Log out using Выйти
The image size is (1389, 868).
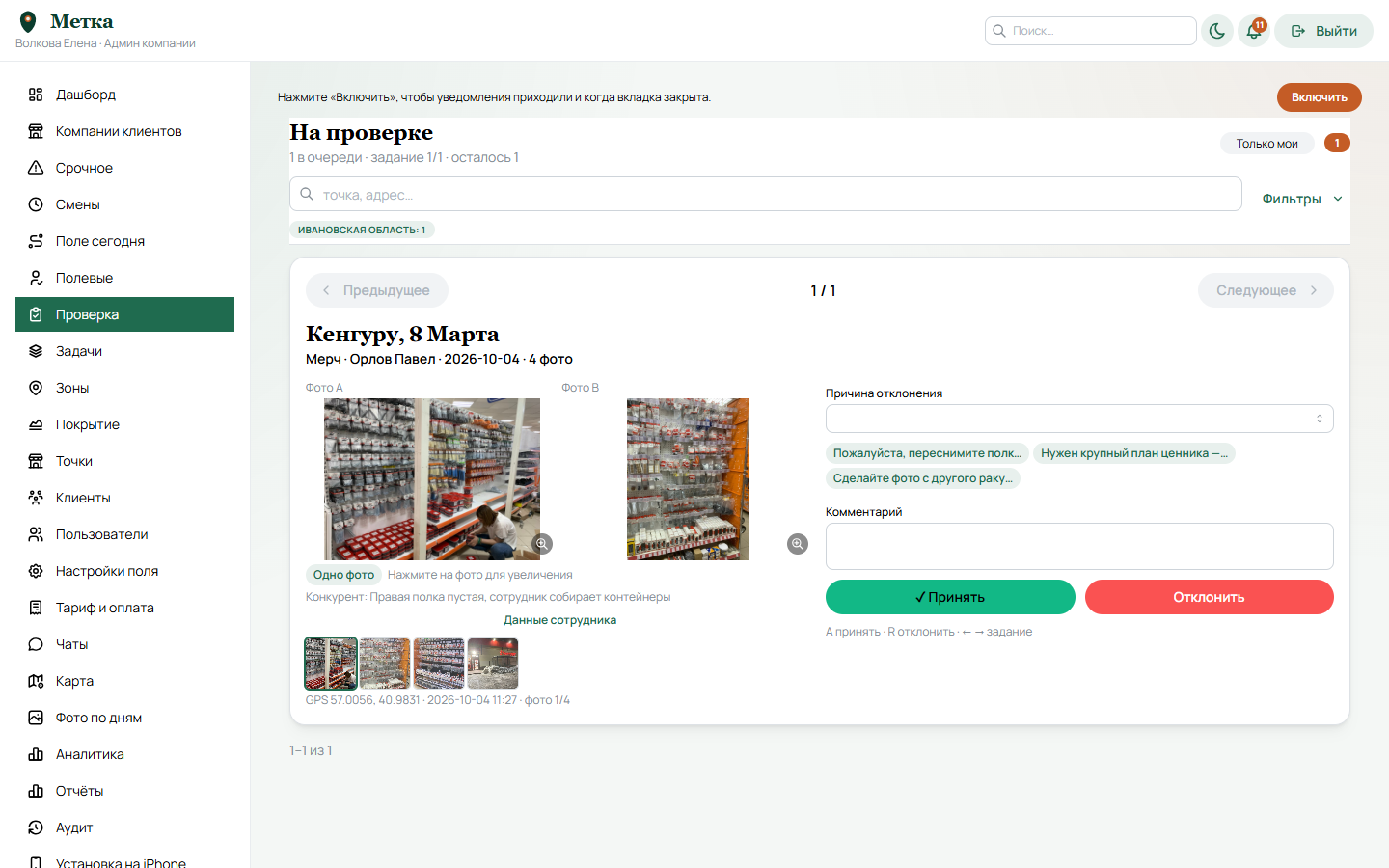(1323, 31)
